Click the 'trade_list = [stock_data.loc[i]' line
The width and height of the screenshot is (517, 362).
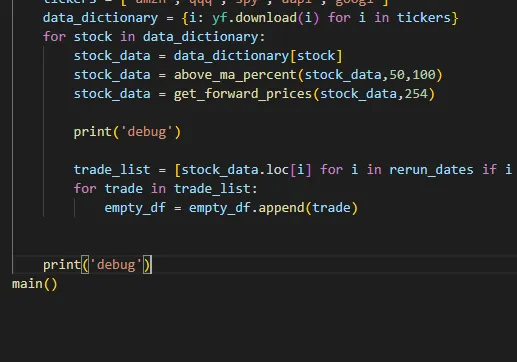click(293, 170)
